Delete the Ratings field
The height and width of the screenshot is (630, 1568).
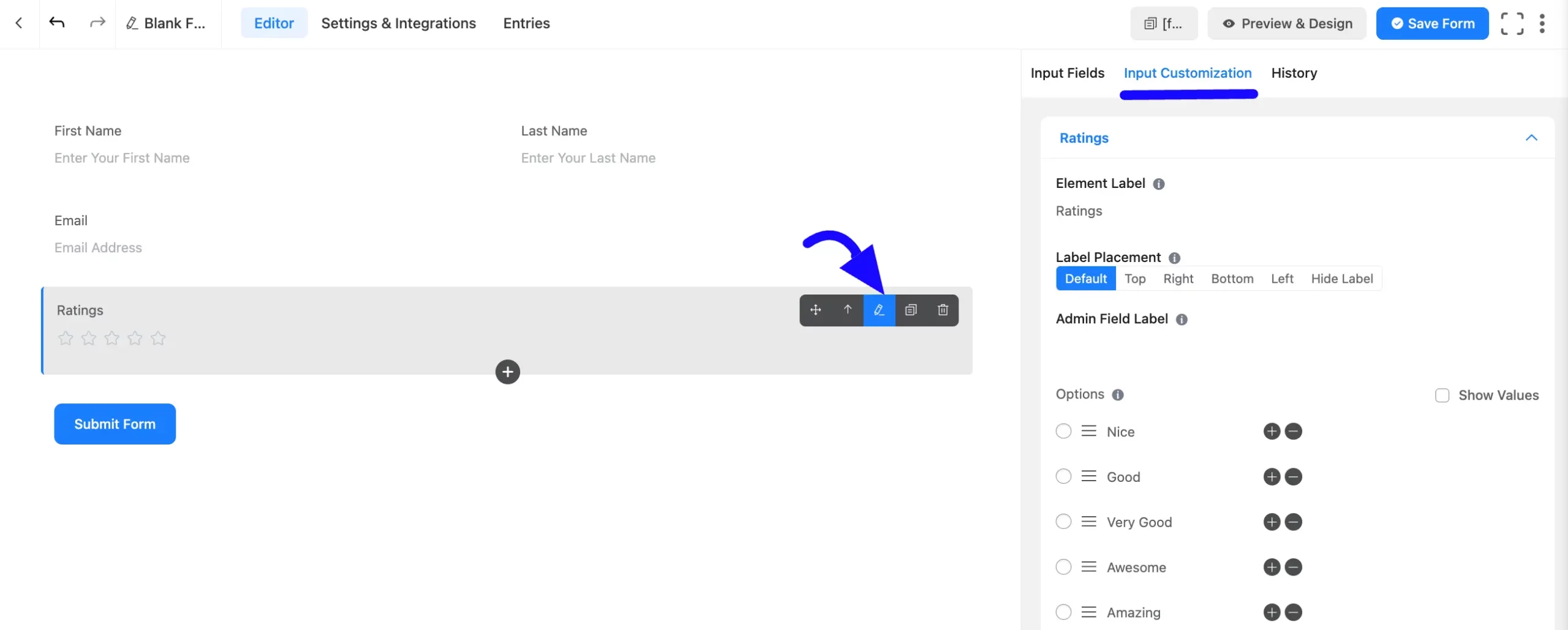click(x=943, y=310)
